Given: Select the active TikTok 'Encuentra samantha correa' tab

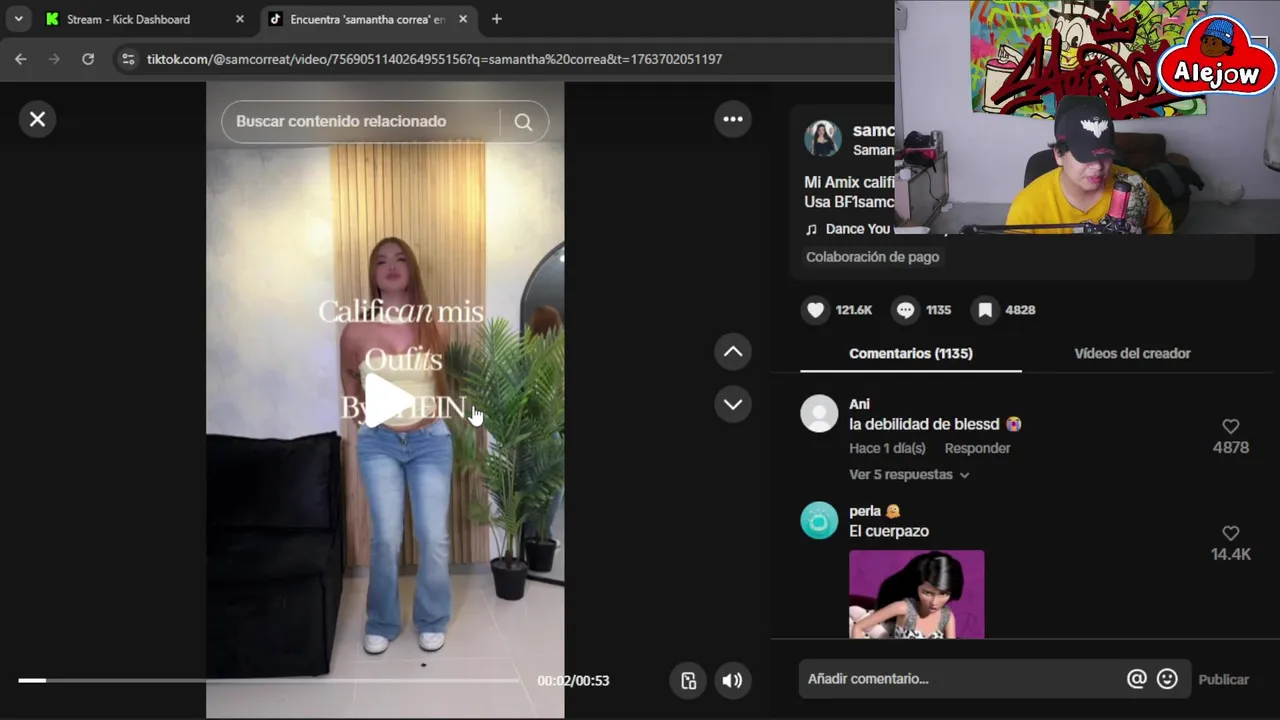Looking at the screenshot, I should coord(367,19).
